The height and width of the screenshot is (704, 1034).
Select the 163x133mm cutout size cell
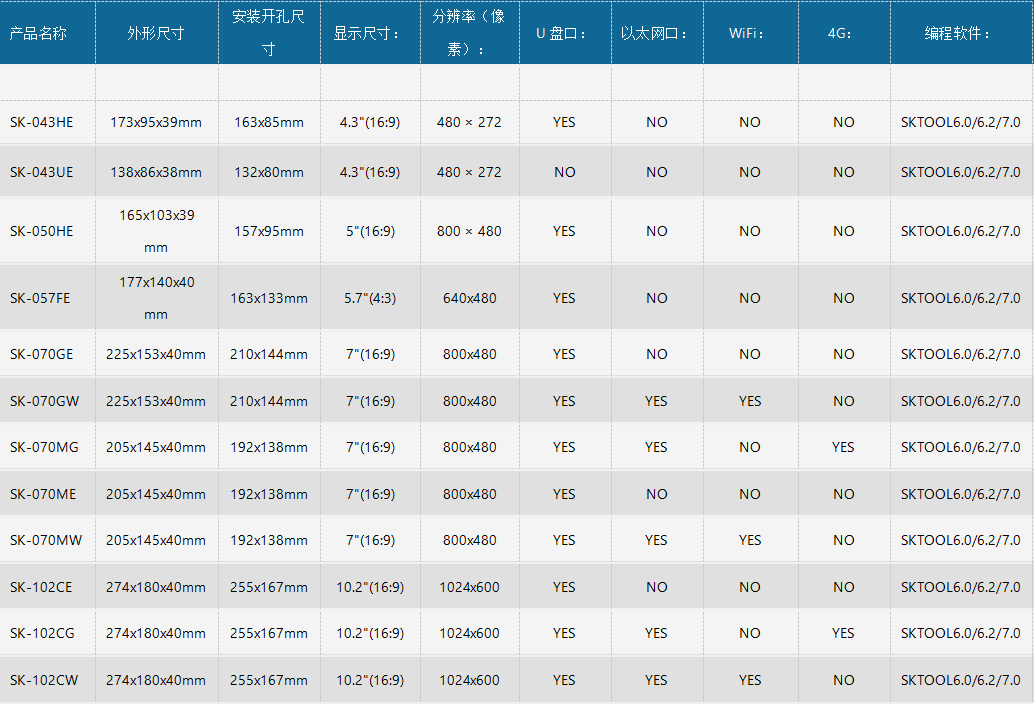[x=269, y=298]
